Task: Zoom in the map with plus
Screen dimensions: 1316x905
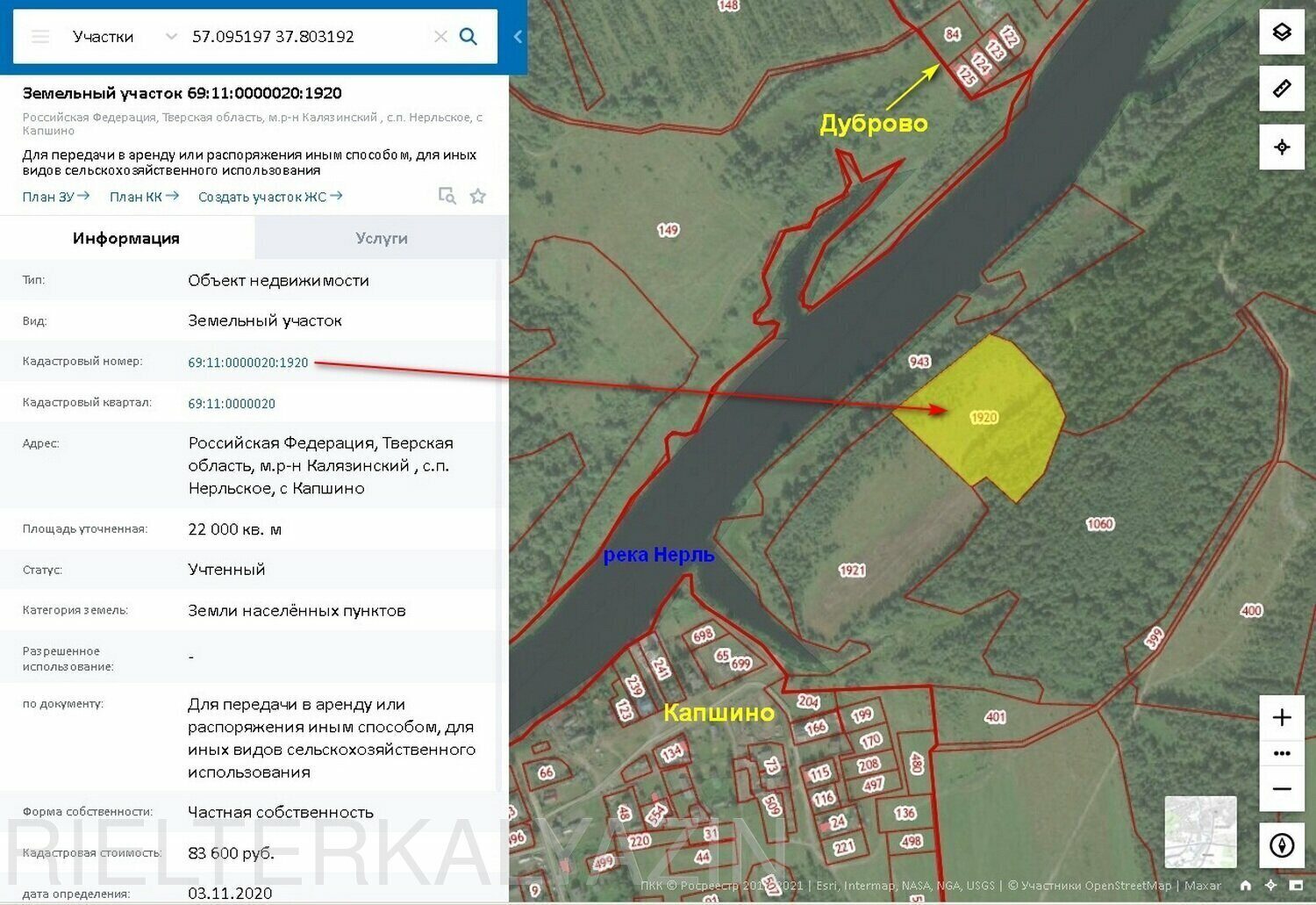Action: click(x=1282, y=717)
